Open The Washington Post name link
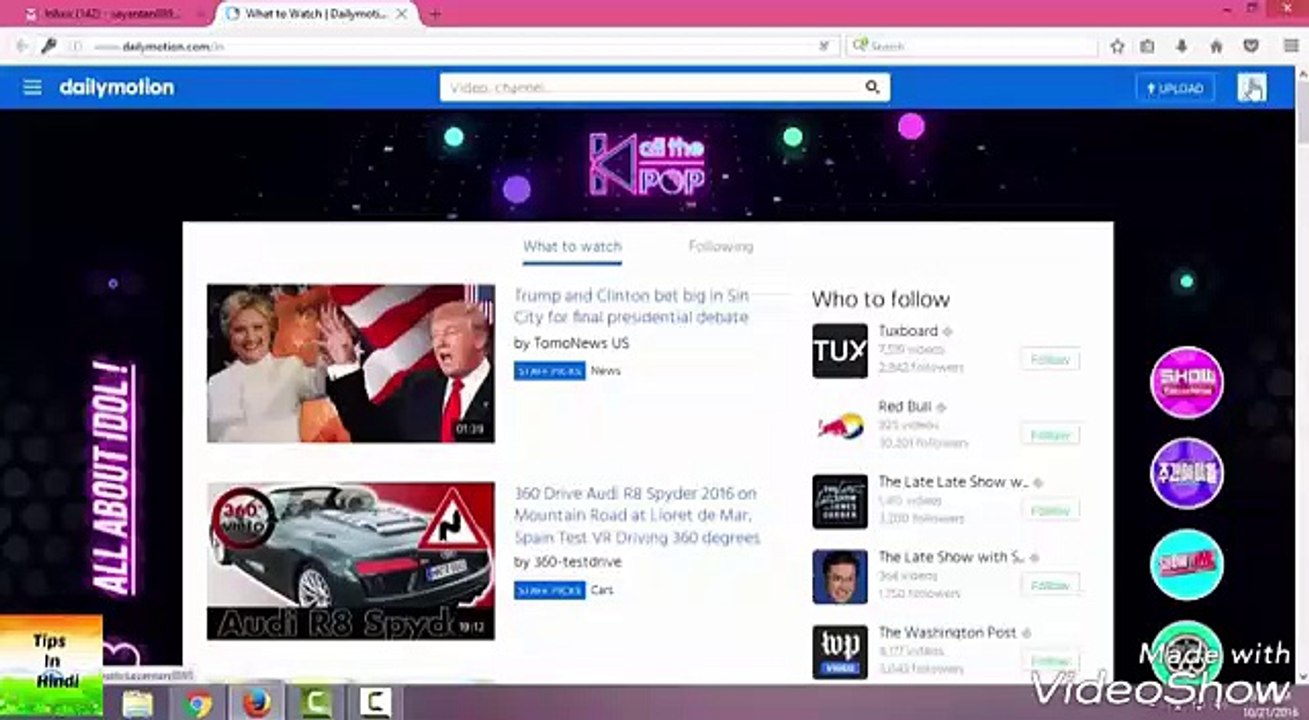Screen dimensions: 1309x720 (947, 633)
